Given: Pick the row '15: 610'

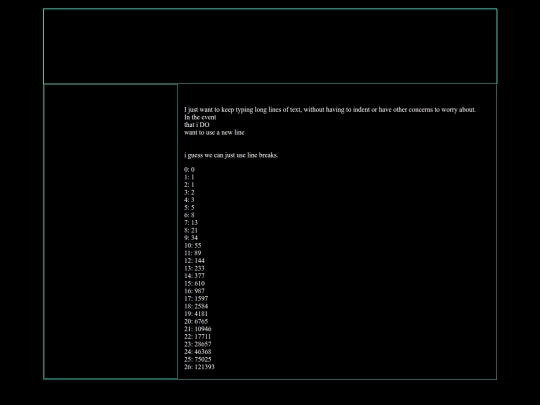Looking at the screenshot, I should [194, 283].
